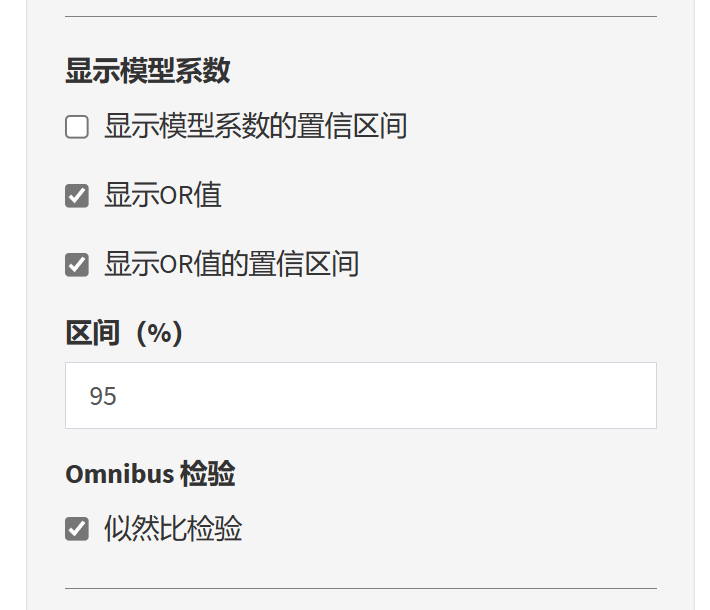Viewport: 710px width, 610px height.
Task: Select the 显示模型系数 section heading
Action: point(148,71)
